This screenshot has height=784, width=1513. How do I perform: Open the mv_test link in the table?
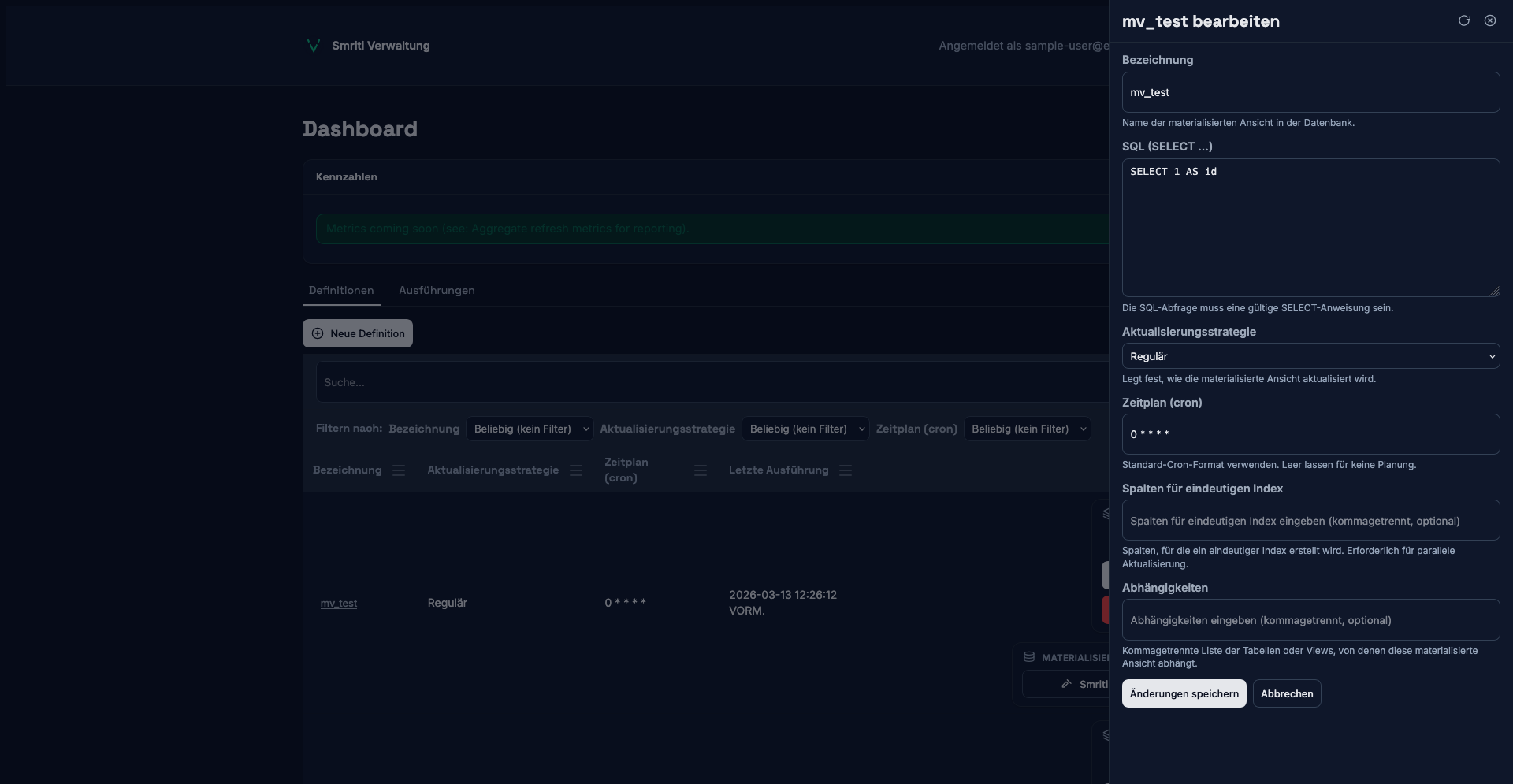[x=339, y=604]
